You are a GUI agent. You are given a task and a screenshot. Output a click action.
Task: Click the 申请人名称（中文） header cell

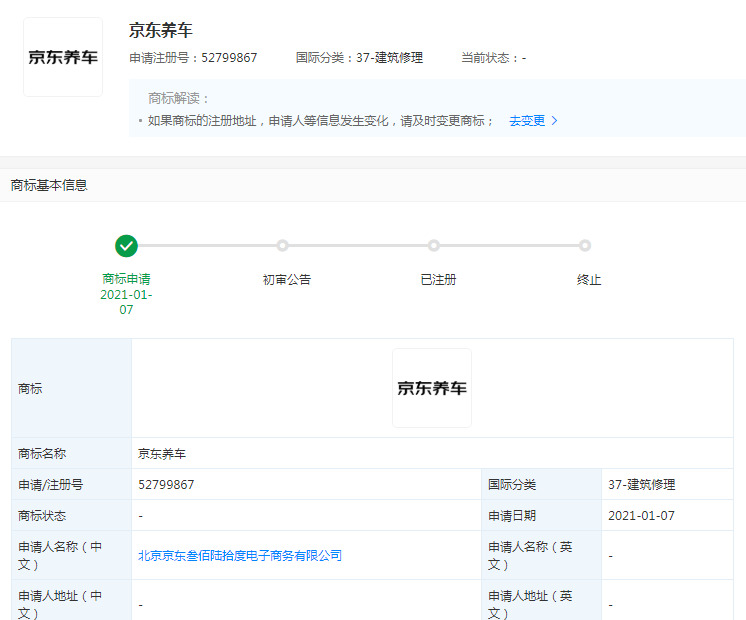tap(71, 555)
